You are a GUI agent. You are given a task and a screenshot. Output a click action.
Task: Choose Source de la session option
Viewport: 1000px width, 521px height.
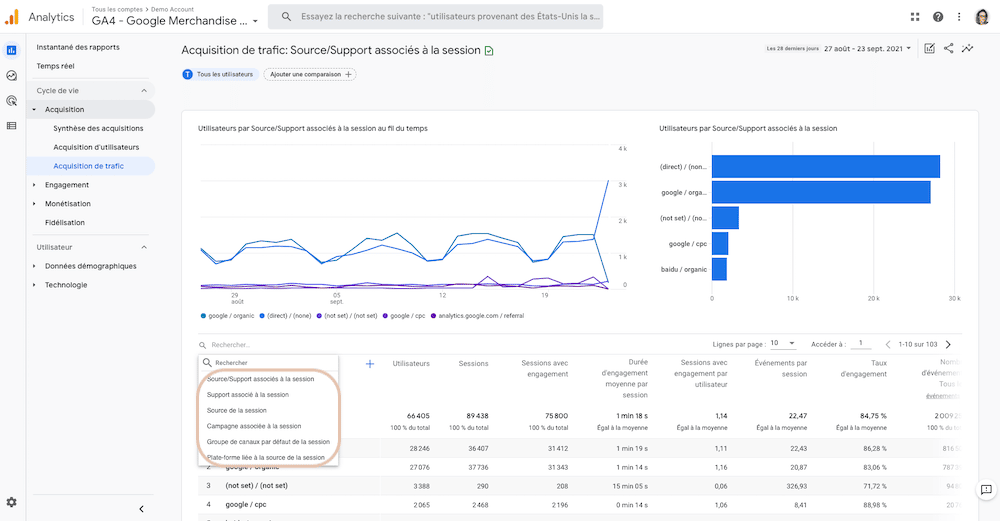pos(237,411)
